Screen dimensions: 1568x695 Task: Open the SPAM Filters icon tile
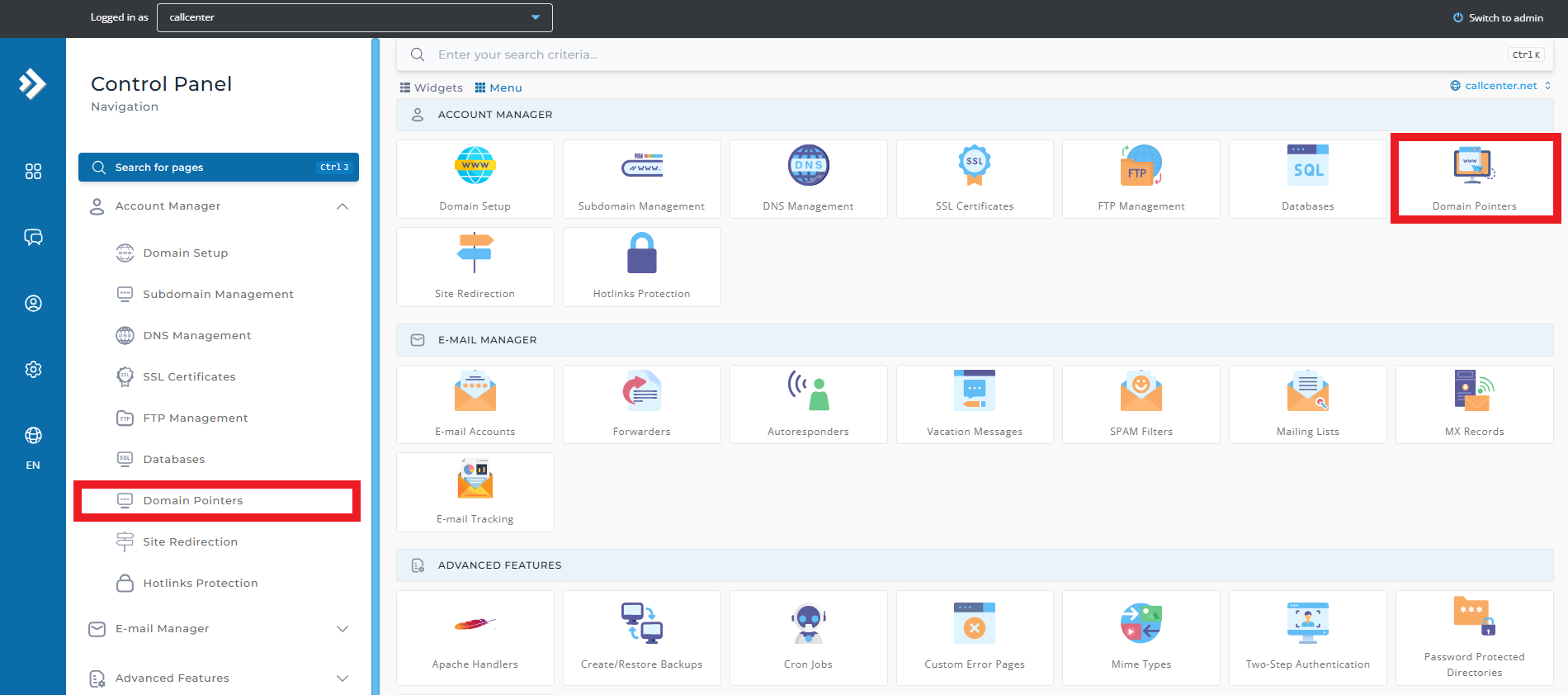(x=1141, y=391)
